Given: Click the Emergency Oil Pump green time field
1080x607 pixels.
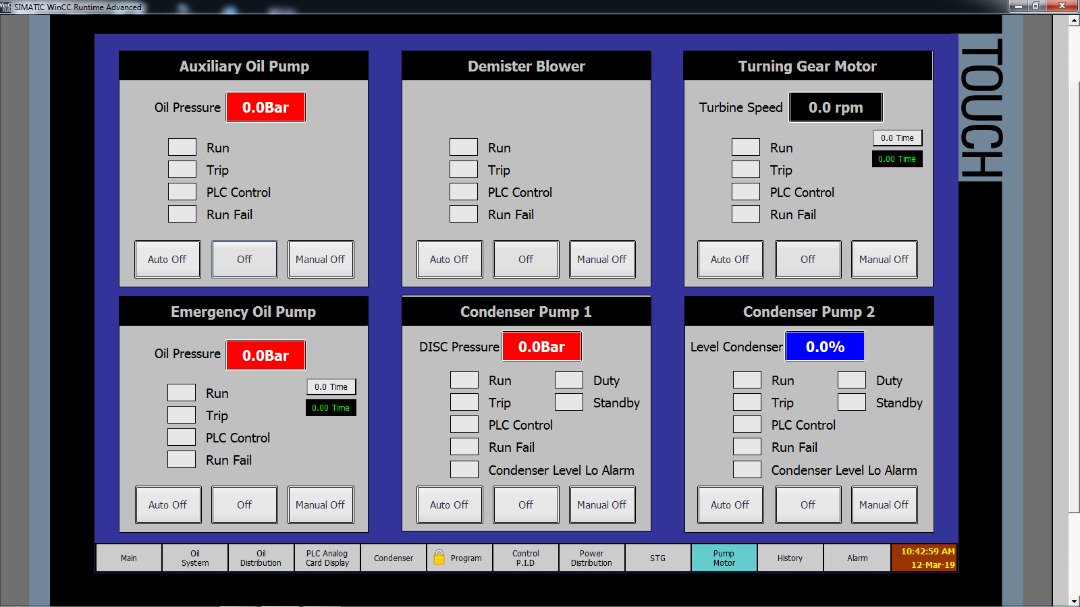Looking at the screenshot, I should 331,408.
